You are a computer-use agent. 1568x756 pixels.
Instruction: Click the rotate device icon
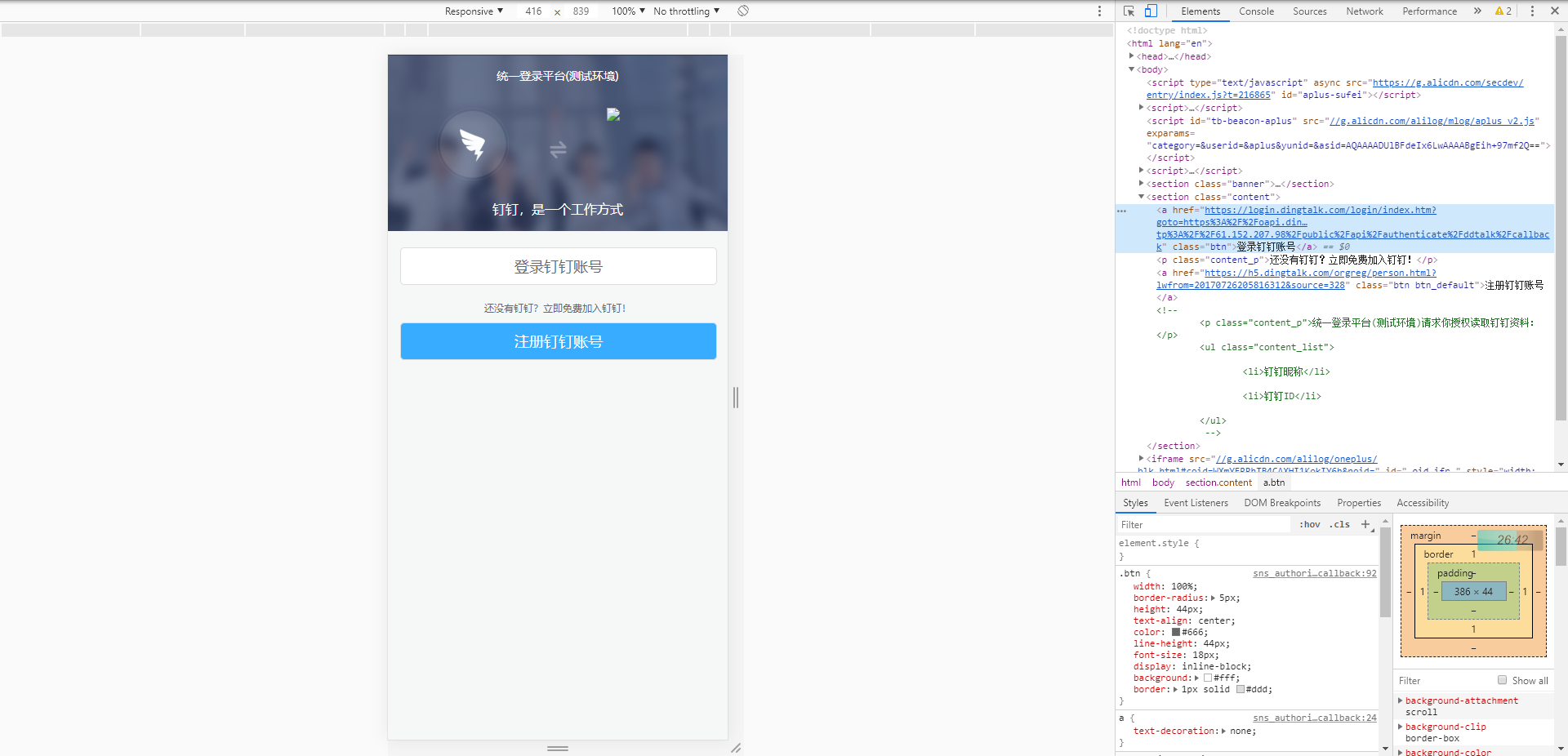(x=743, y=11)
